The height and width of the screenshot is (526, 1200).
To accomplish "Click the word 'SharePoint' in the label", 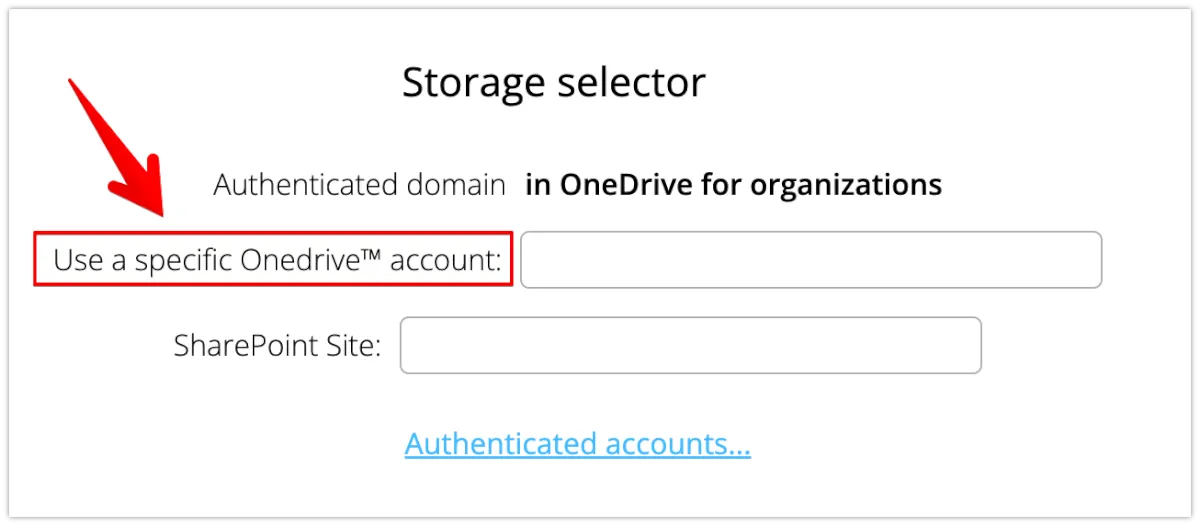I will point(247,346).
